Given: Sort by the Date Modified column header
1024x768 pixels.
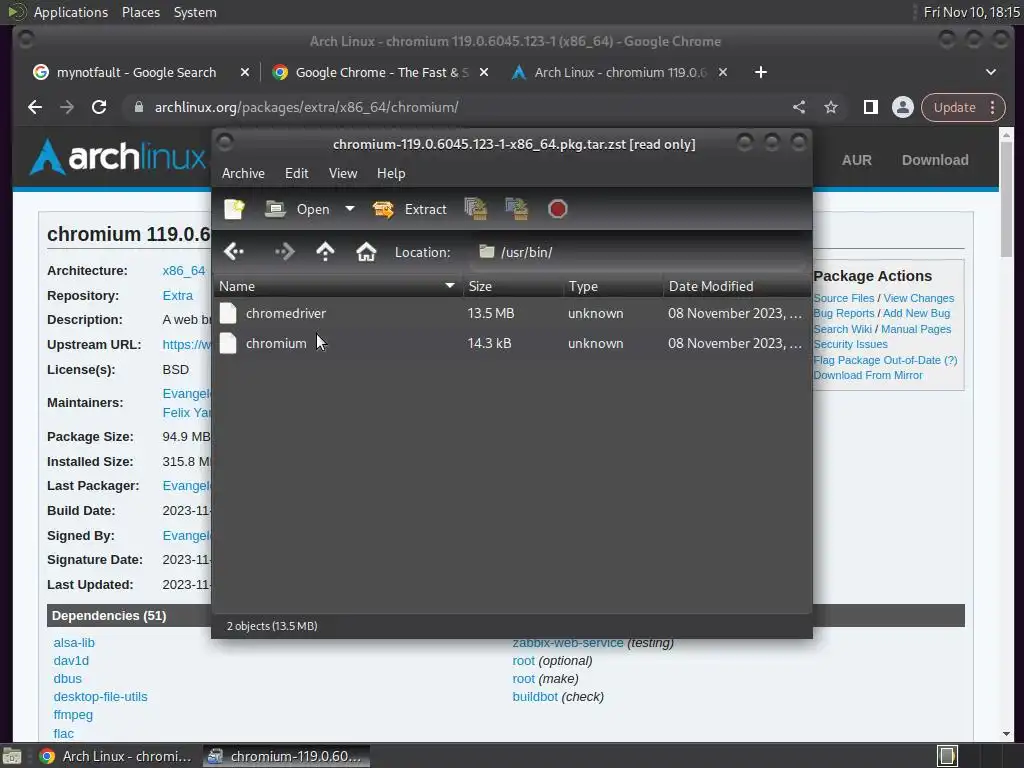Looking at the screenshot, I should pos(737,286).
